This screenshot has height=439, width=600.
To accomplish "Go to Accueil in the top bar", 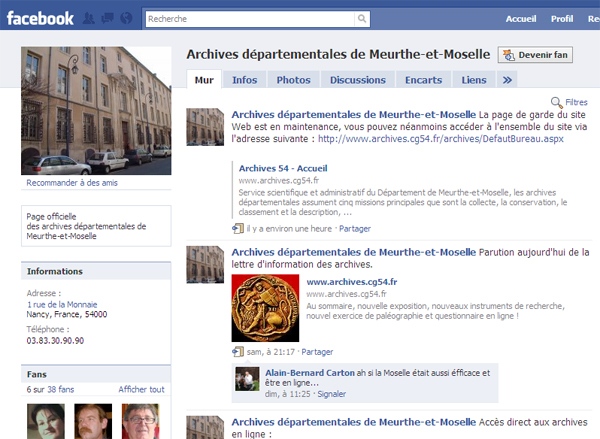I will coord(521,19).
